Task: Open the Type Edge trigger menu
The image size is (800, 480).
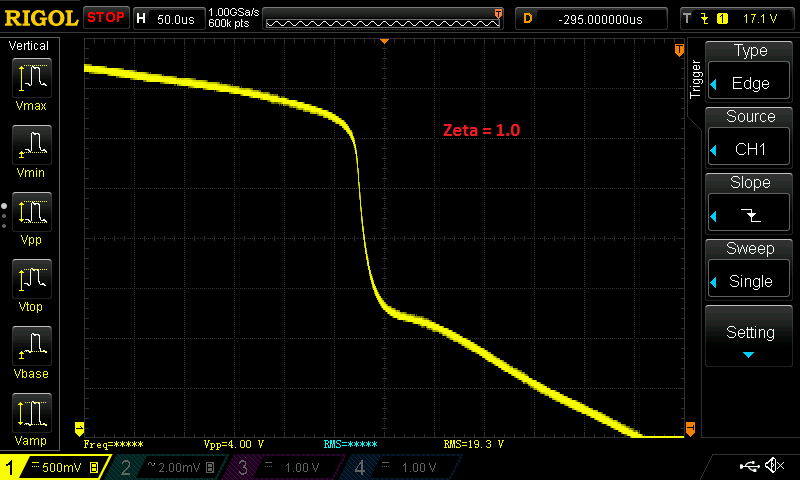Action: [x=748, y=71]
